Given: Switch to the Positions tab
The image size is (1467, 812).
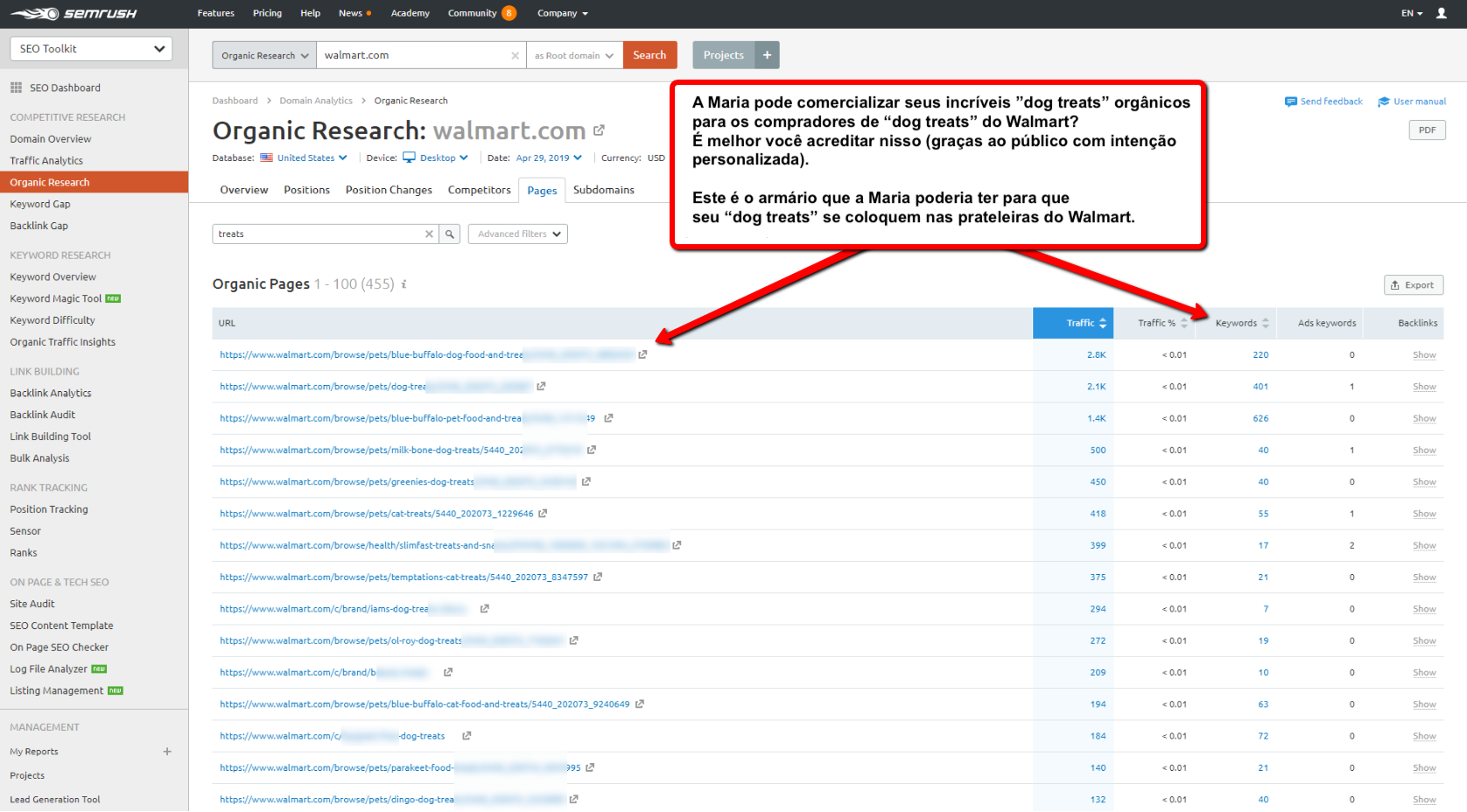Looking at the screenshot, I should pos(306,190).
